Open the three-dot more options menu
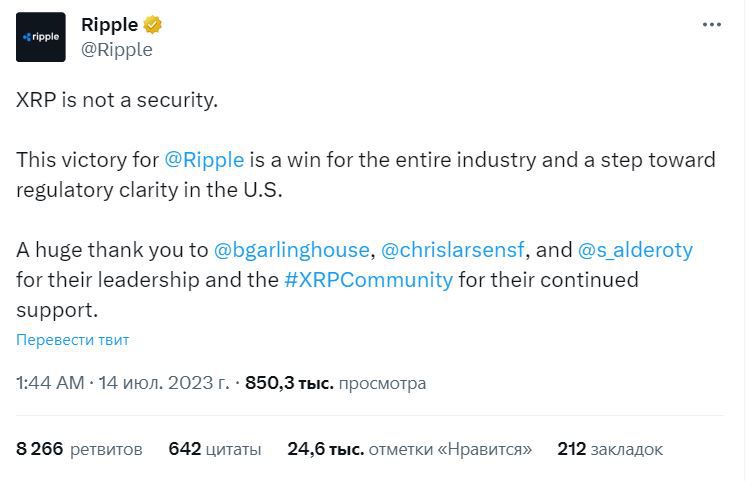Screen dimensions: 746x481 coord(711,26)
